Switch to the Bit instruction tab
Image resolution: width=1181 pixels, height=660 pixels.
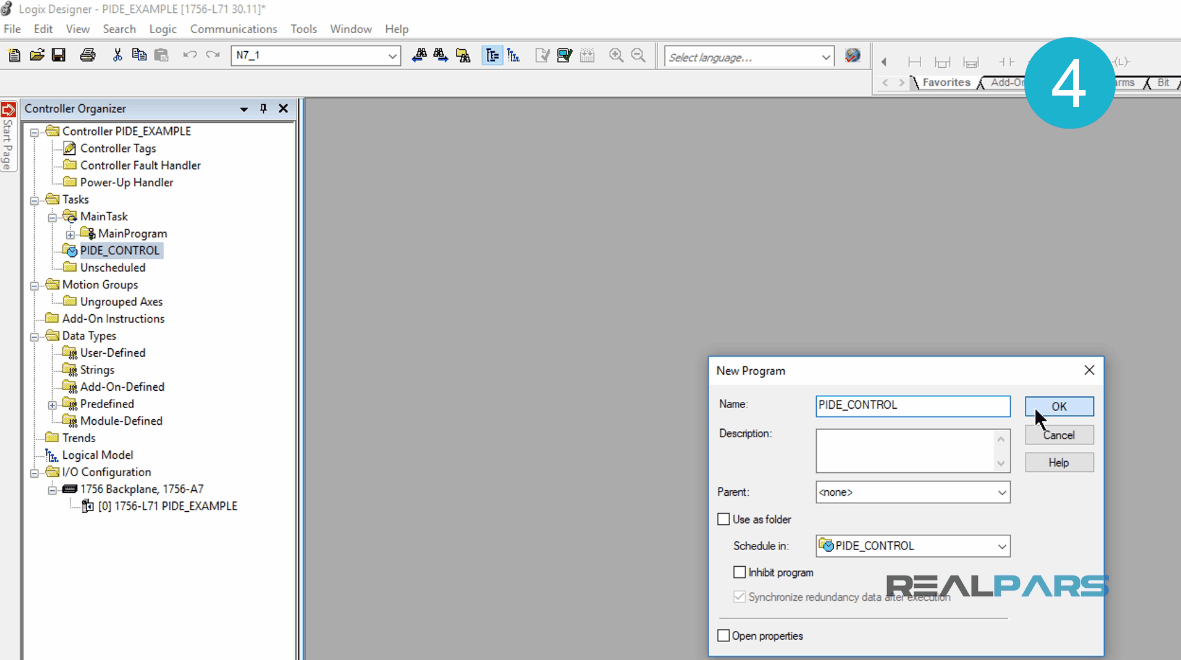1163,83
